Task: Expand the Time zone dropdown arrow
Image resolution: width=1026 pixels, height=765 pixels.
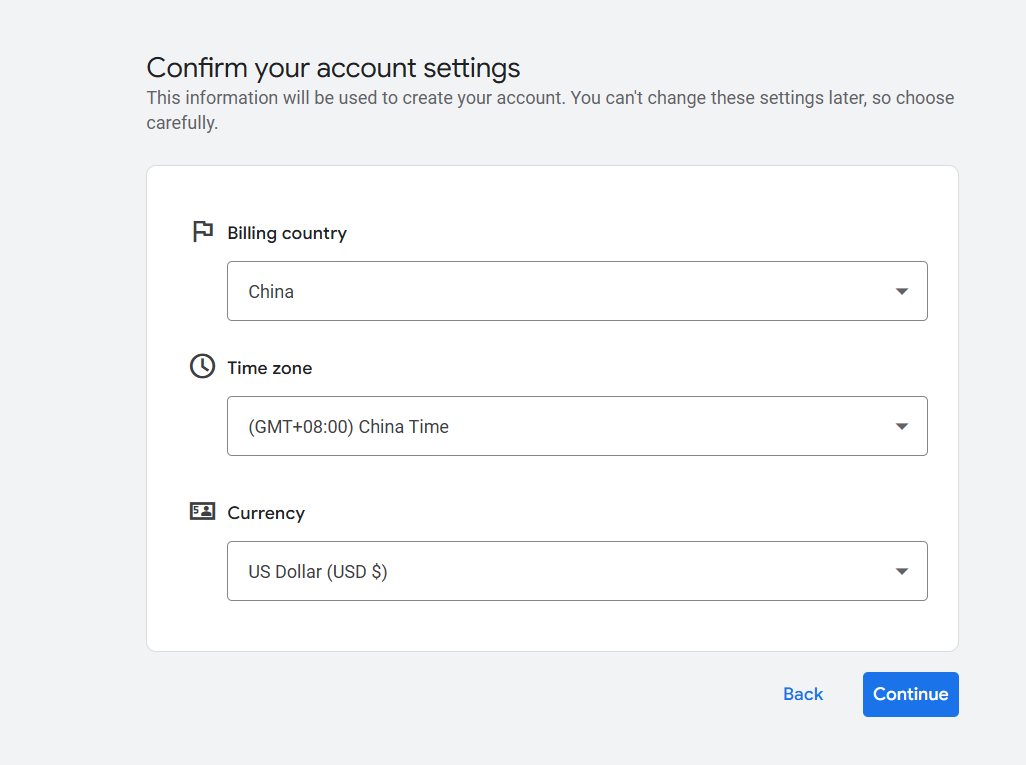Action: pos(901,427)
